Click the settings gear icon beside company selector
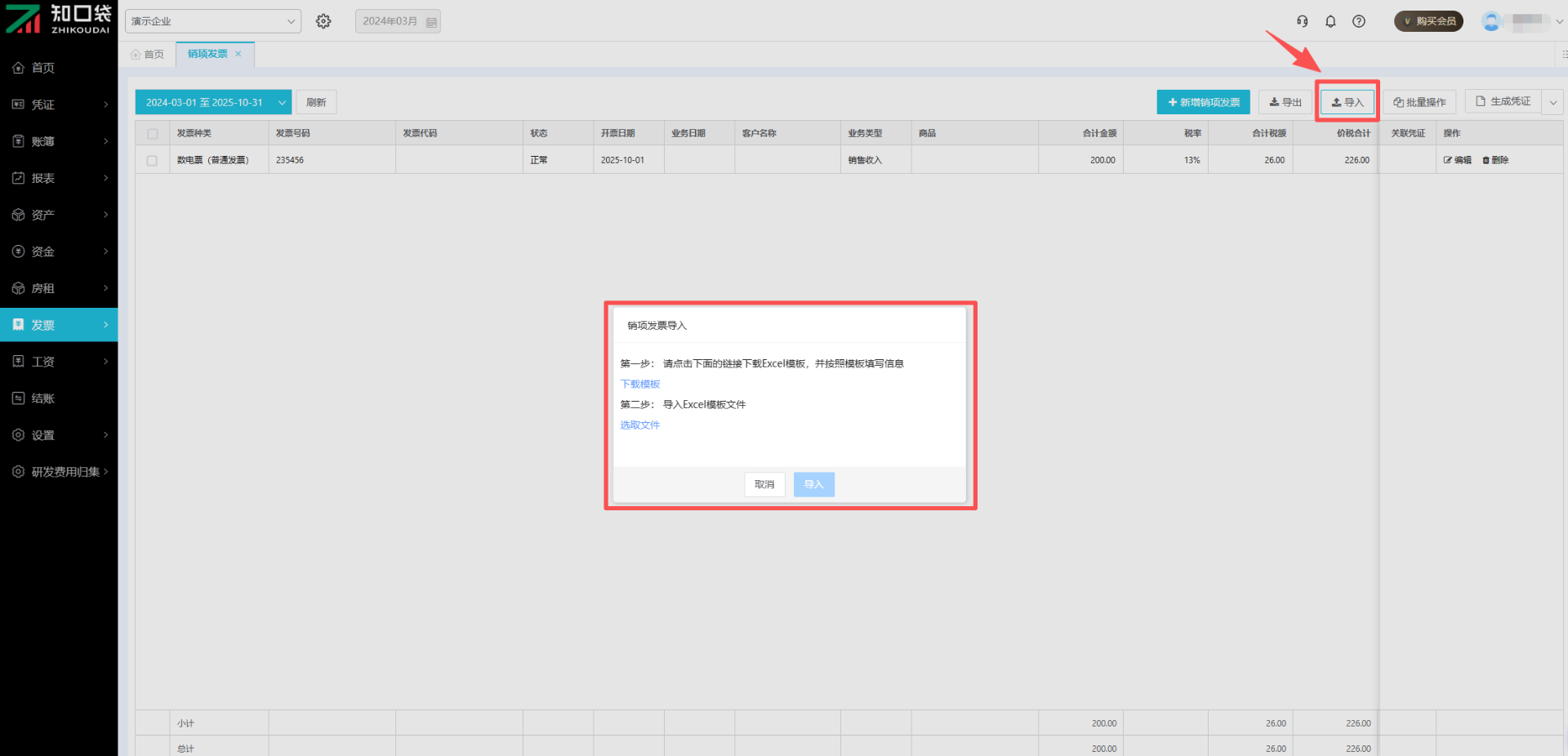 pos(323,21)
